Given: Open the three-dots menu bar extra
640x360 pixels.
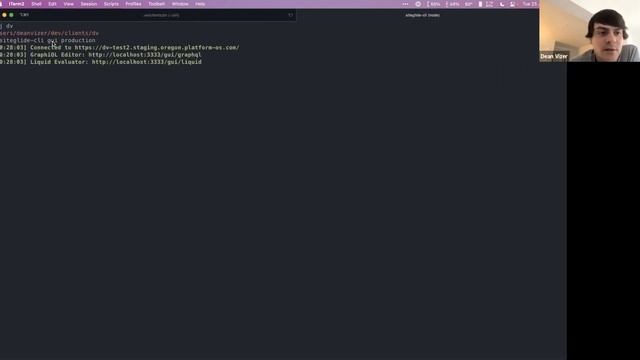Looking at the screenshot, I should 405,4.
